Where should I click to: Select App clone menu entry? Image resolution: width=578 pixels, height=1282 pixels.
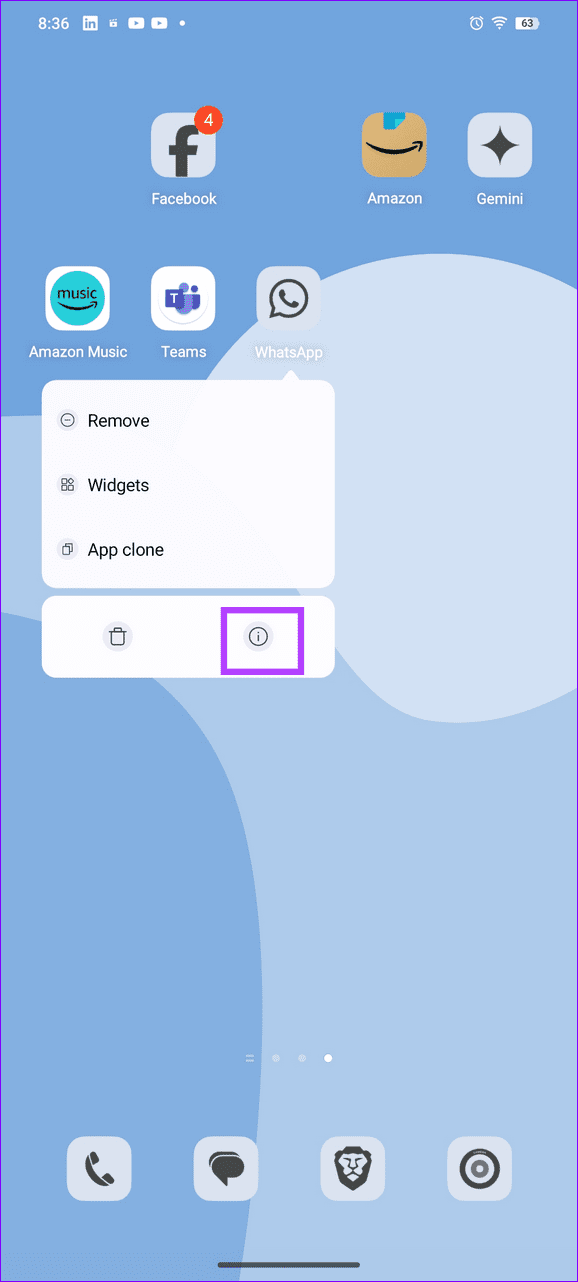coord(188,550)
